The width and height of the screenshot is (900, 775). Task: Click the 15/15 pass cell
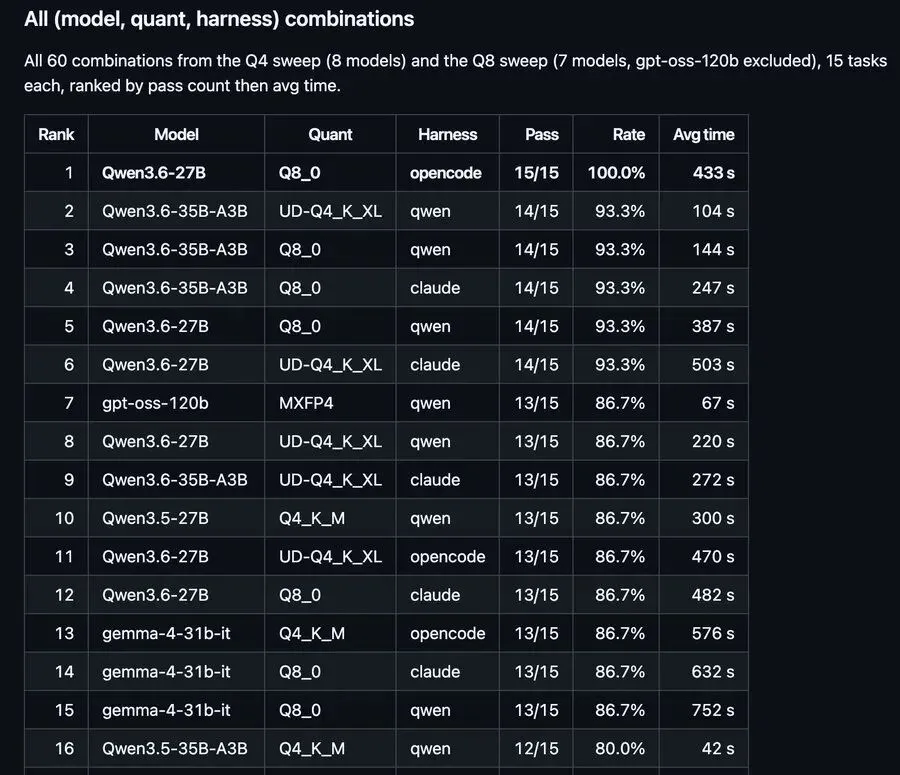536,173
